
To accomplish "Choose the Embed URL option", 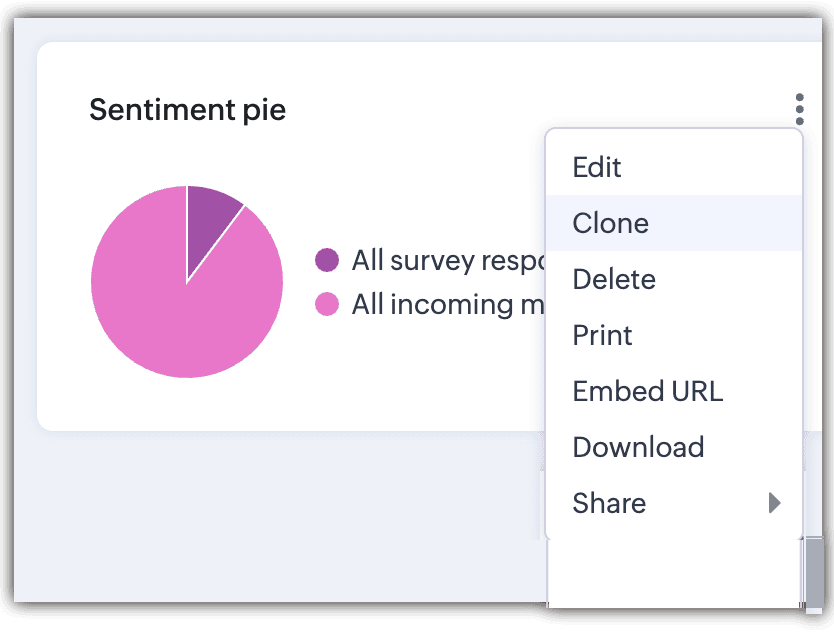I will click(647, 391).
